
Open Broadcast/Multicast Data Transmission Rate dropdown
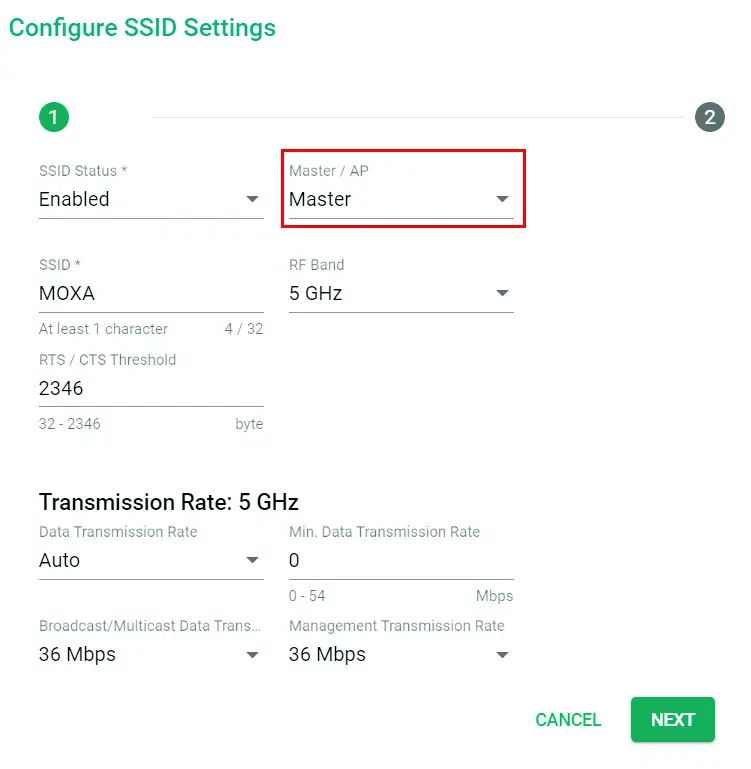pyautogui.click(x=140, y=654)
